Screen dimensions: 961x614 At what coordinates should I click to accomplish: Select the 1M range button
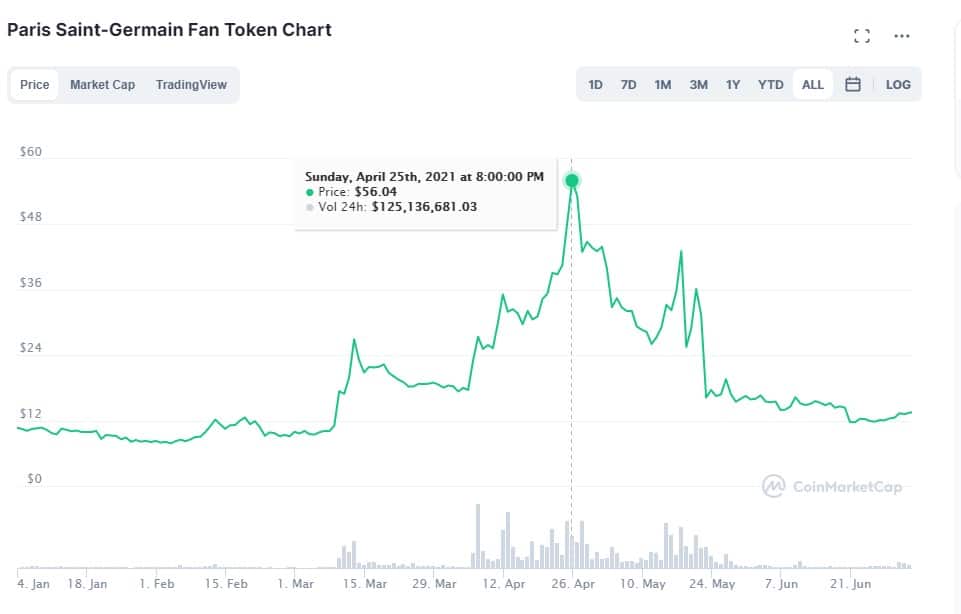(662, 85)
